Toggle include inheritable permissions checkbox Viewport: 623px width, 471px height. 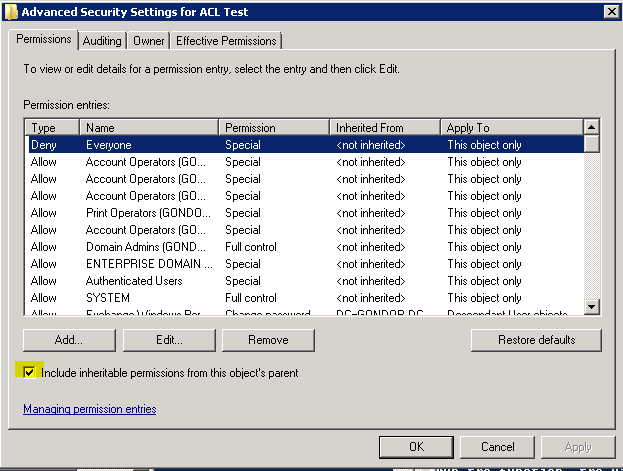30,372
